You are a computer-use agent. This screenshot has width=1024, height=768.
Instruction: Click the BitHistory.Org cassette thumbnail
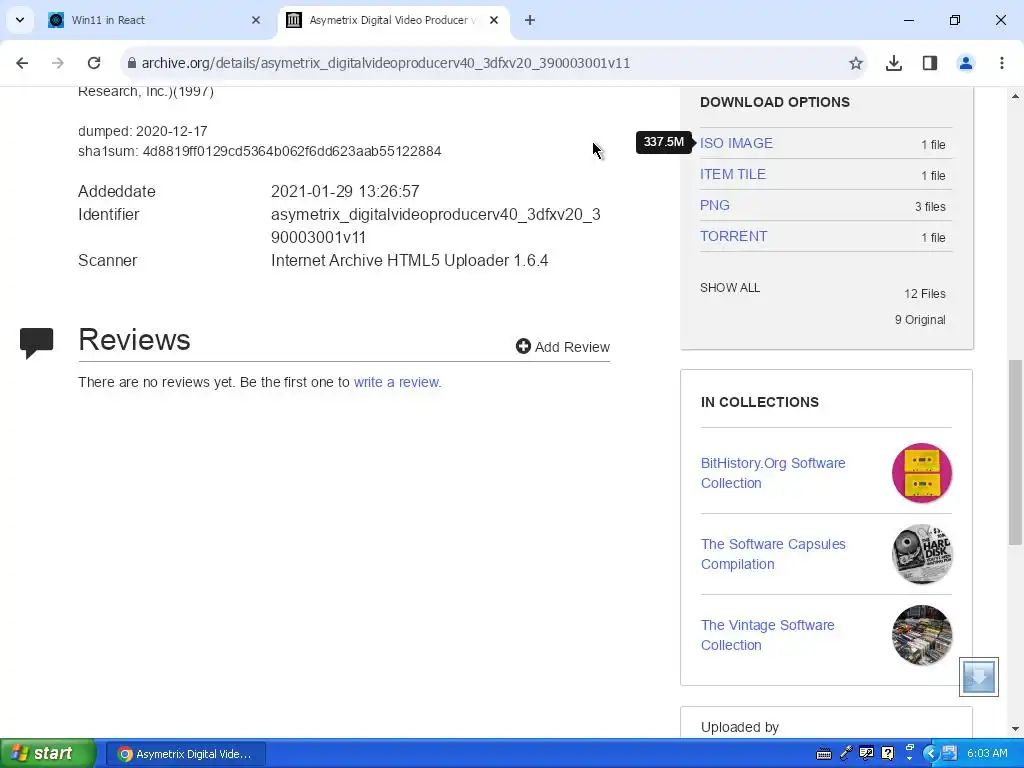click(922, 473)
